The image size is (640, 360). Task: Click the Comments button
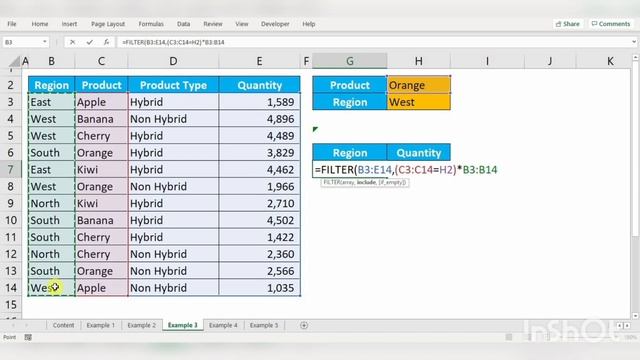coord(611,24)
